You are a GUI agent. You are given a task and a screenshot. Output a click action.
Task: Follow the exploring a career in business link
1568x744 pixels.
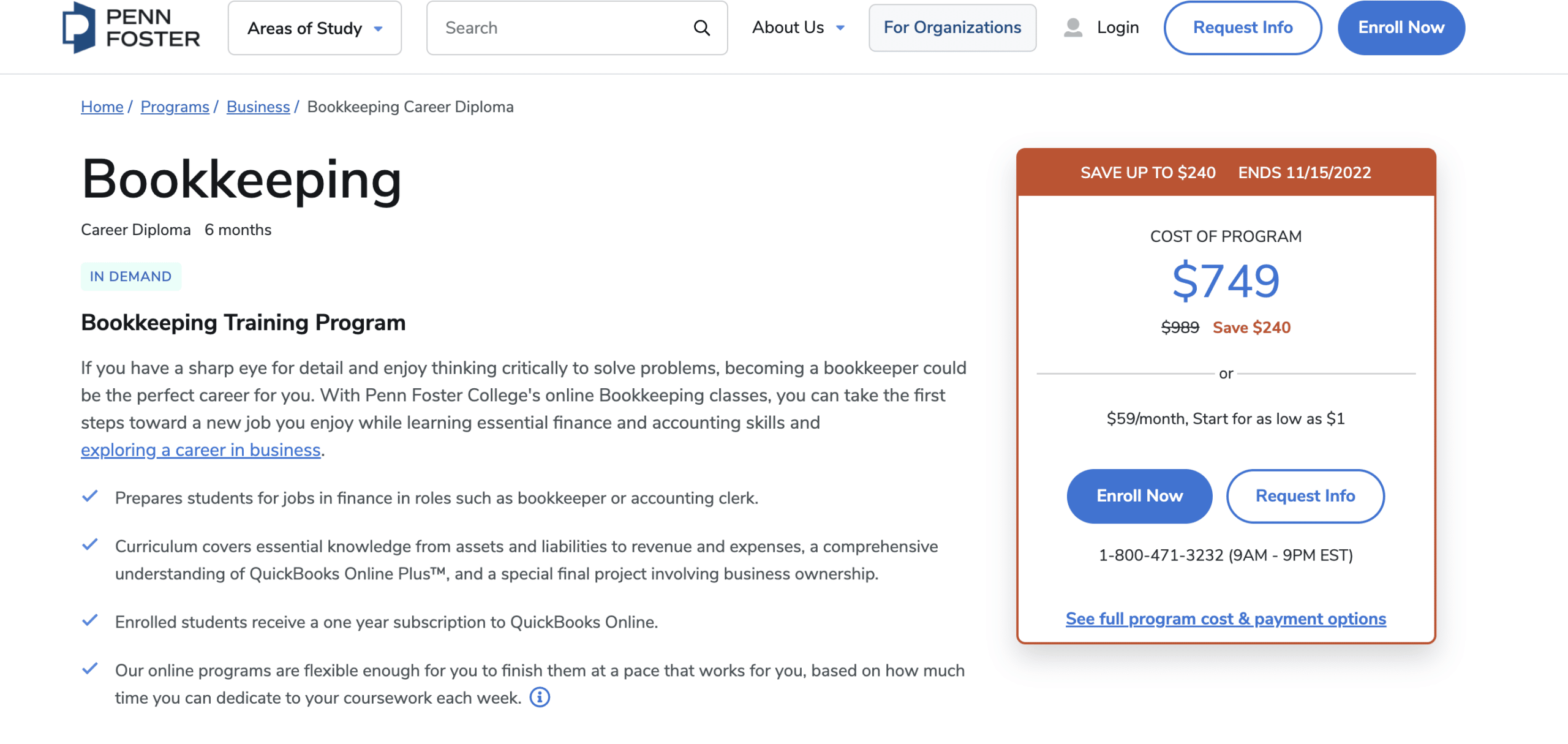201,450
